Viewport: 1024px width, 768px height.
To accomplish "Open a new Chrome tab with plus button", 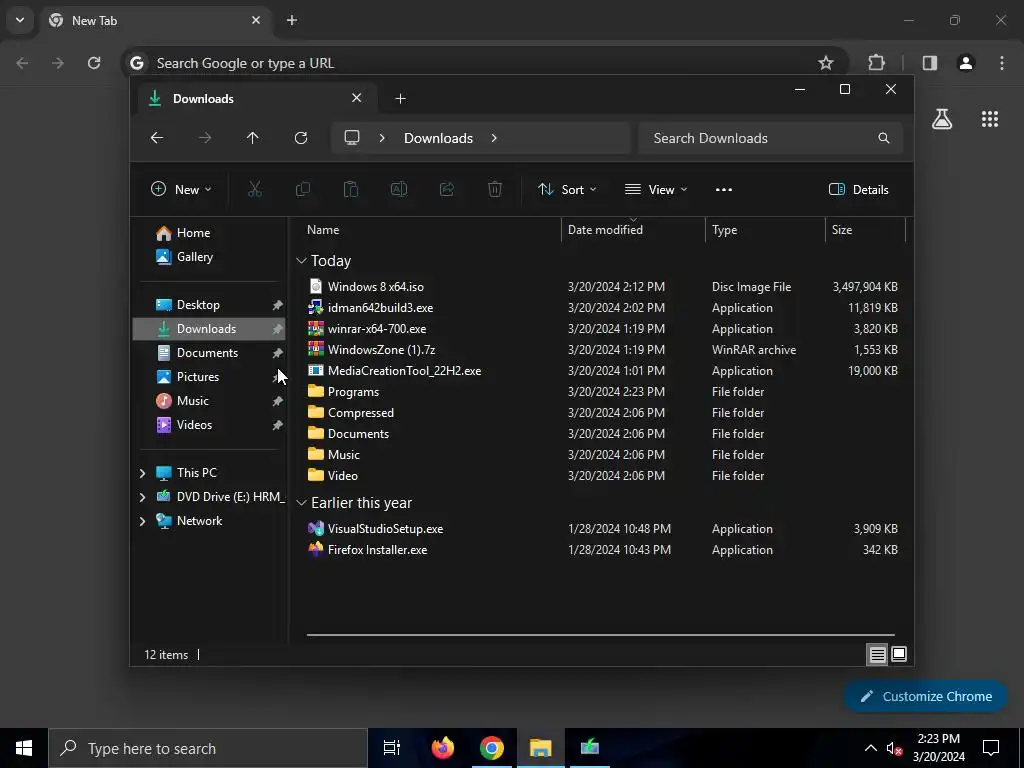I will pyautogui.click(x=292, y=20).
